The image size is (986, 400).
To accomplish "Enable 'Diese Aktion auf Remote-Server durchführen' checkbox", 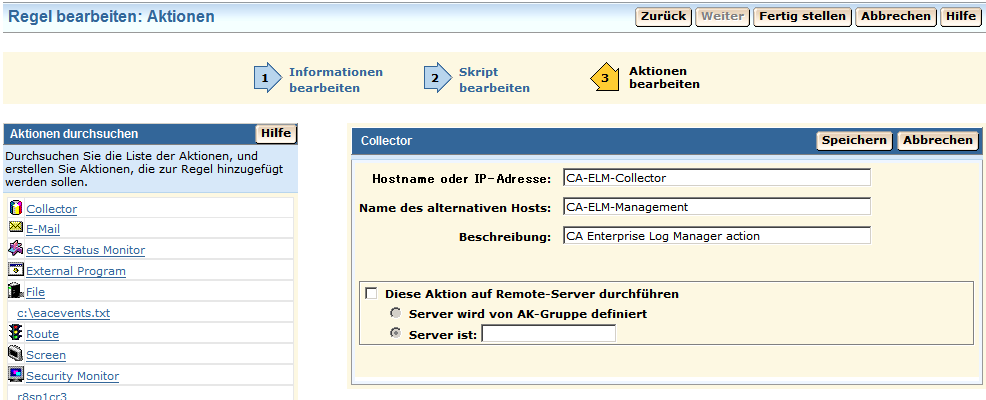I will point(372,294).
